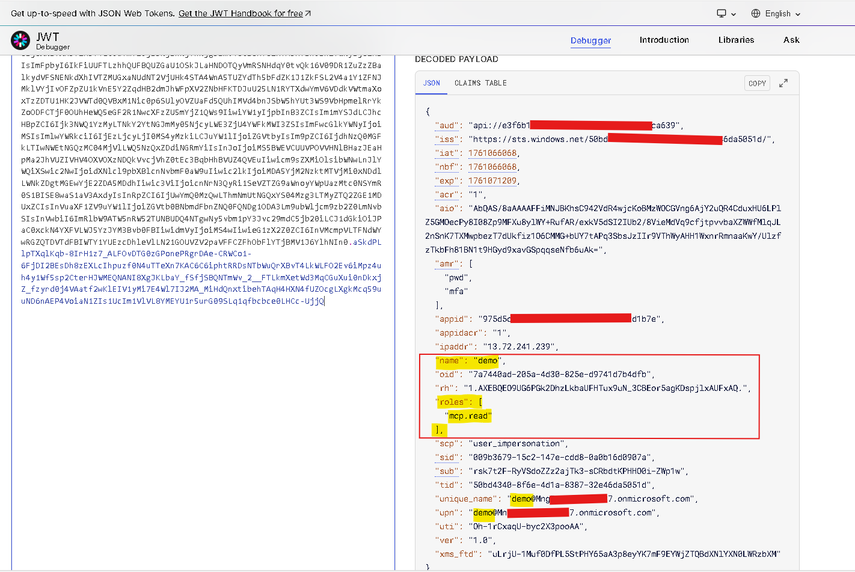Viewport: 855px width, 572px height.
Task: Click the DECODED PAYLOAD heading
Action: [456, 59]
